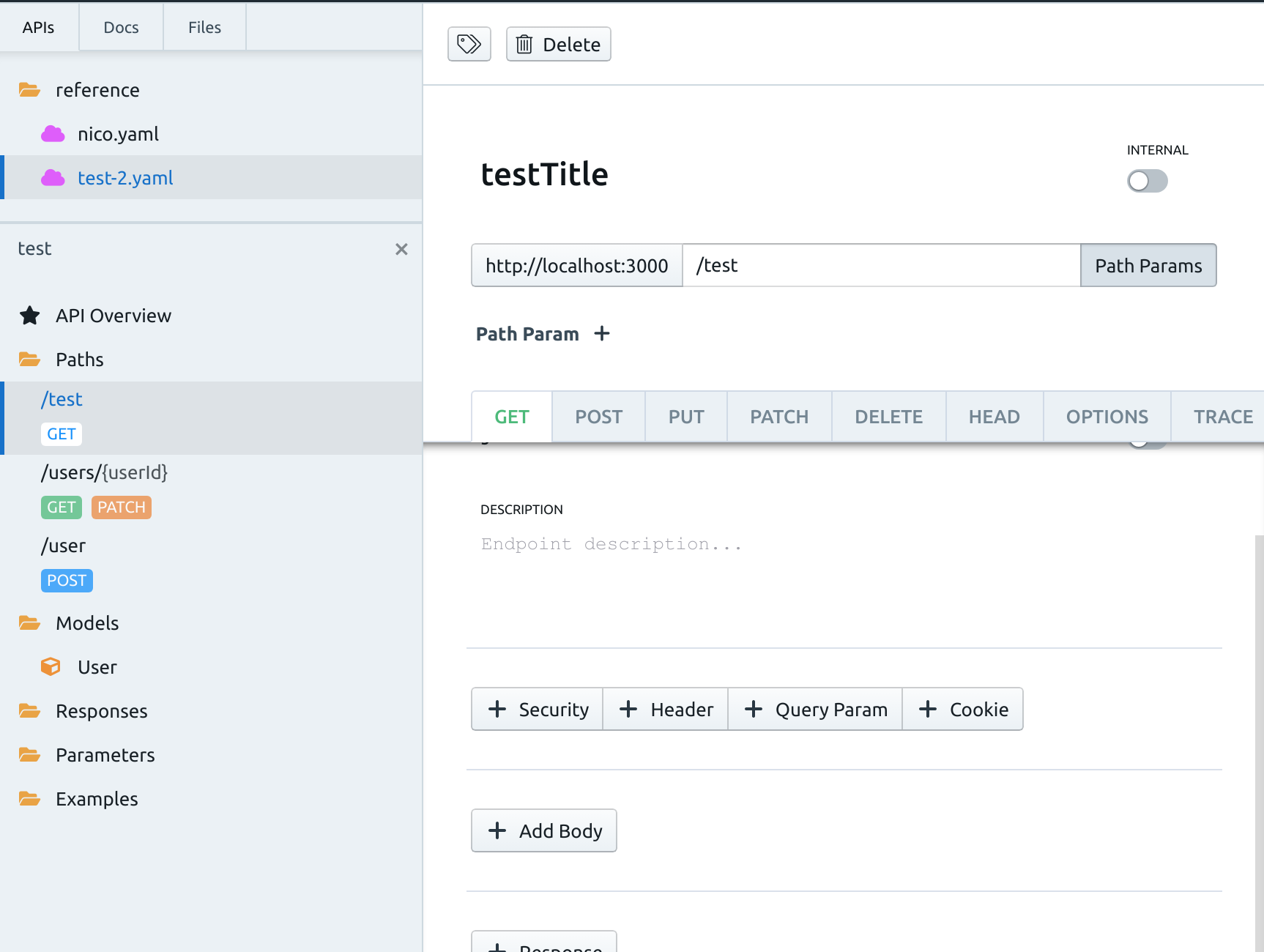Click the folder icon next to Examples
Viewport: 1264px width, 952px height.
click(29, 798)
